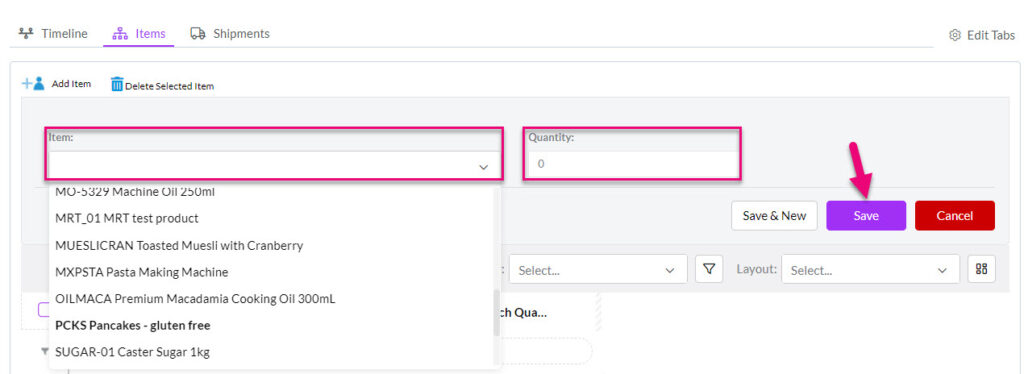Click the Items hierarchy icon
The height and width of the screenshot is (374, 1024).
click(x=121, y=33)
